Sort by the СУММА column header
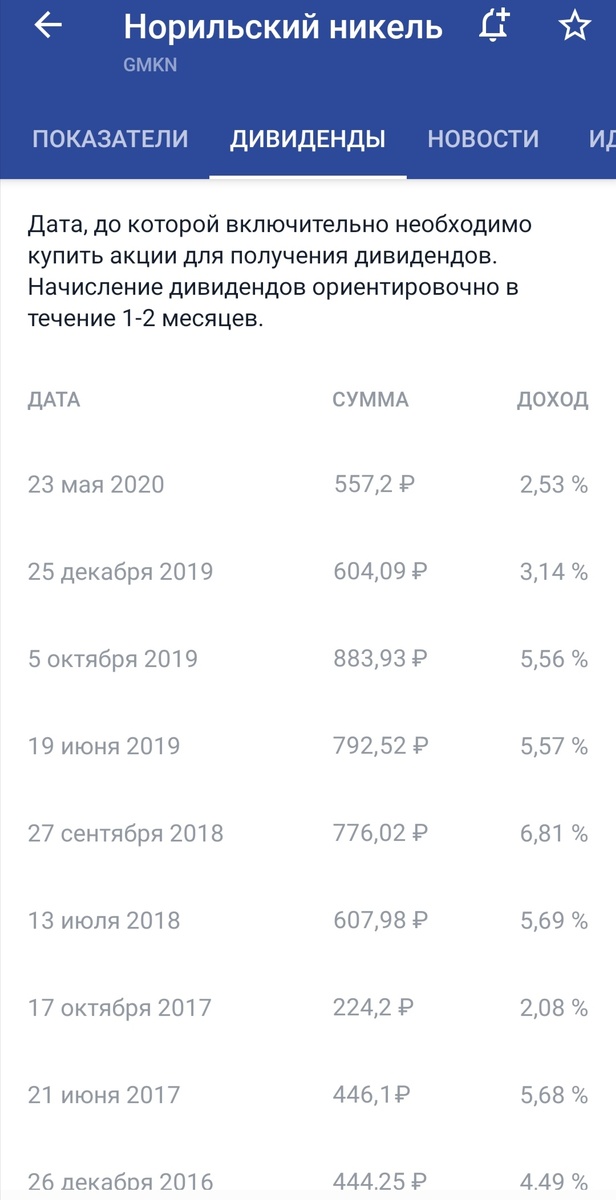 tap(371, 400)
